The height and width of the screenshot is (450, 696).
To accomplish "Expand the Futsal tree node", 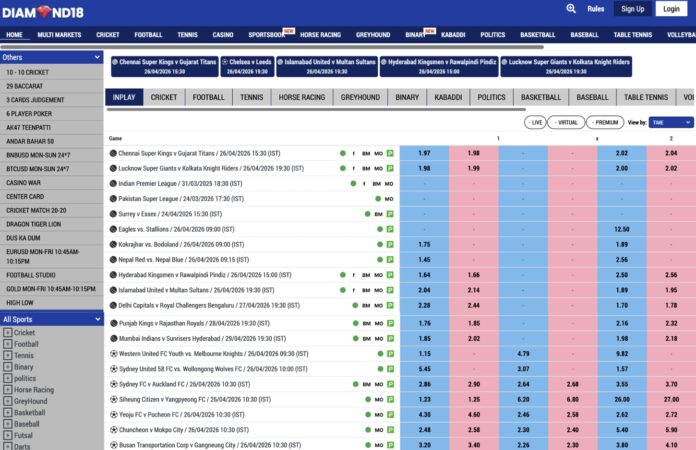I will (x=8, y=435).
